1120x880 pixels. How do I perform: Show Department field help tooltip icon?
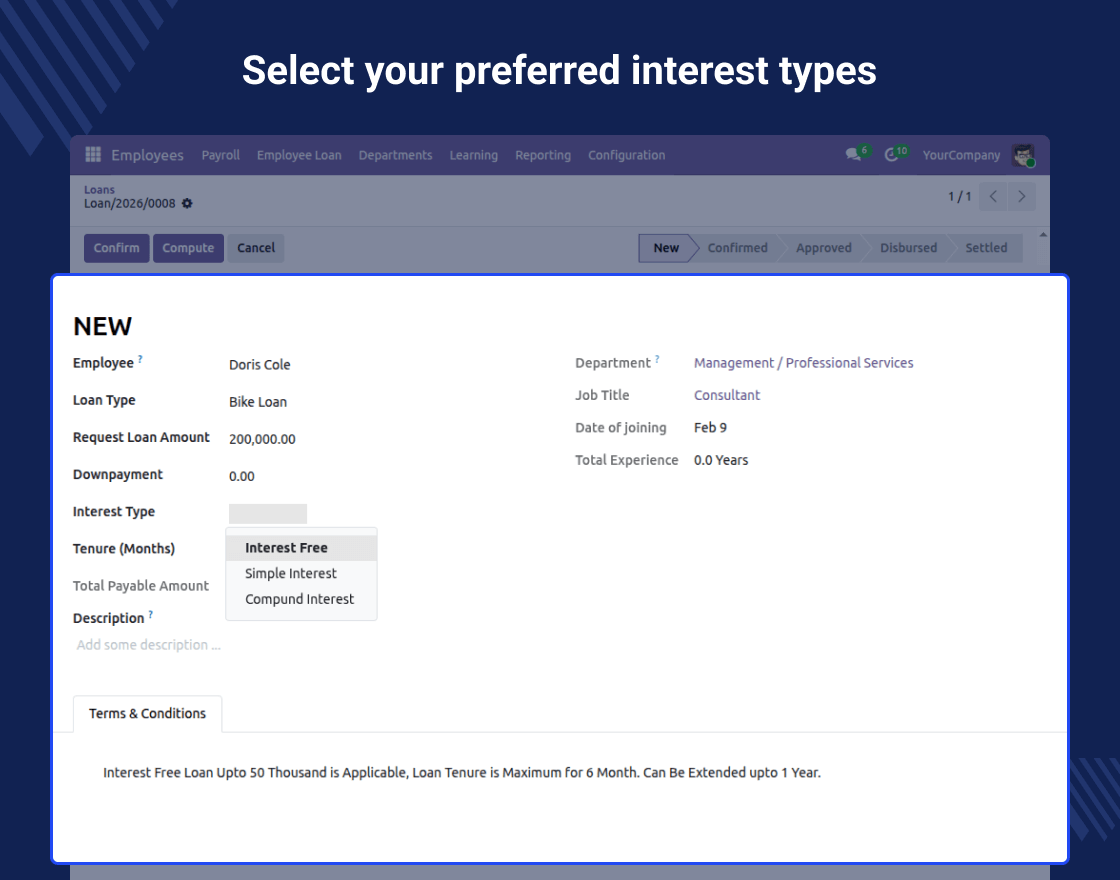pos(657,359)
